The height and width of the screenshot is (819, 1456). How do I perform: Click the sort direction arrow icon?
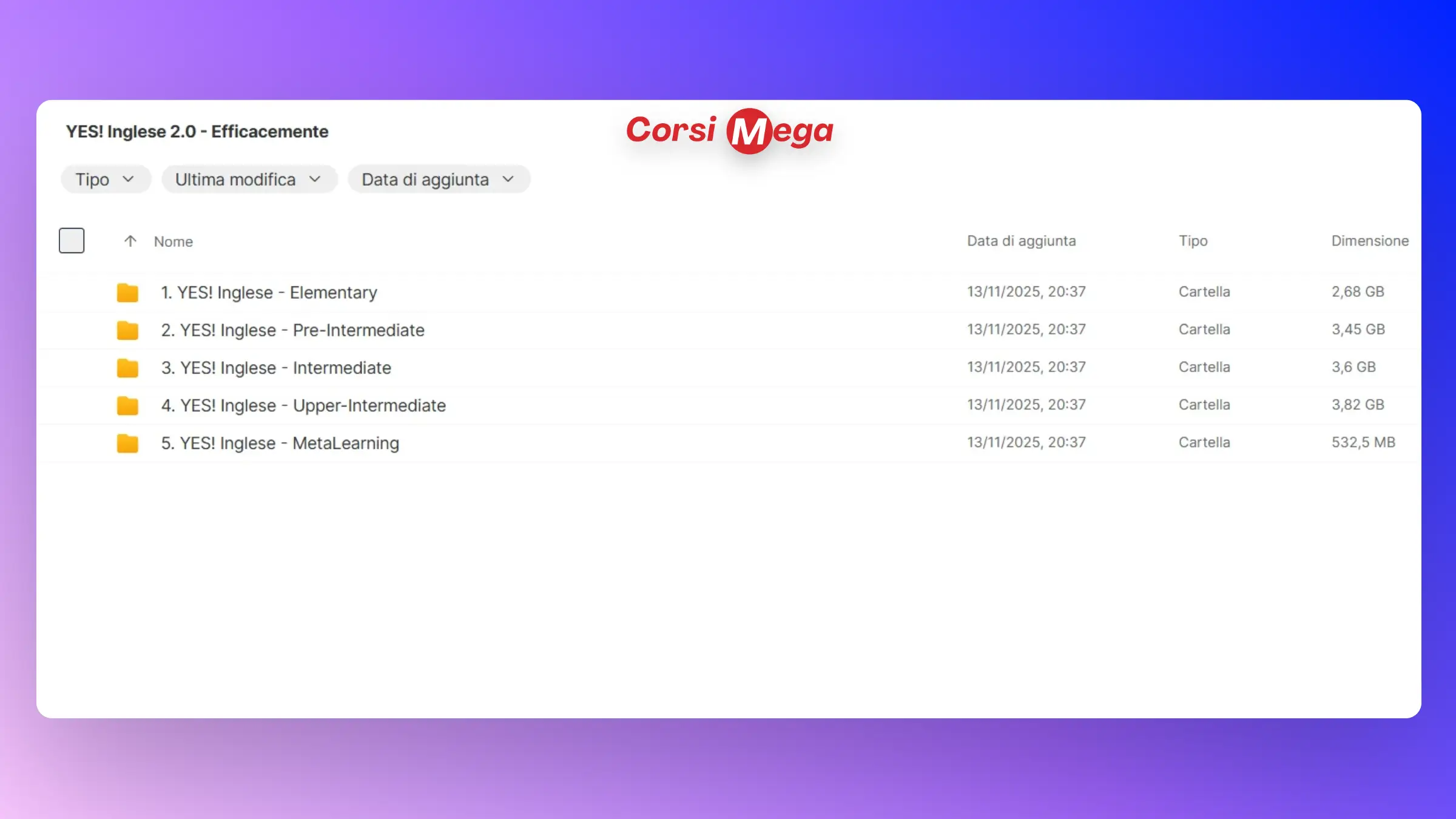(x=130, y=241)
